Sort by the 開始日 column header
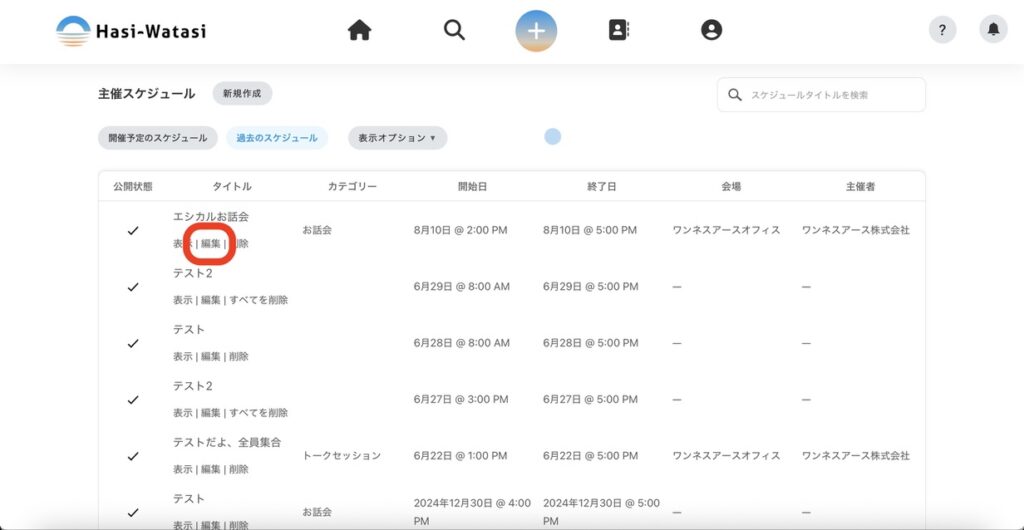Image resolution: width=1024 pixels, height=530 pixels. 473,187
